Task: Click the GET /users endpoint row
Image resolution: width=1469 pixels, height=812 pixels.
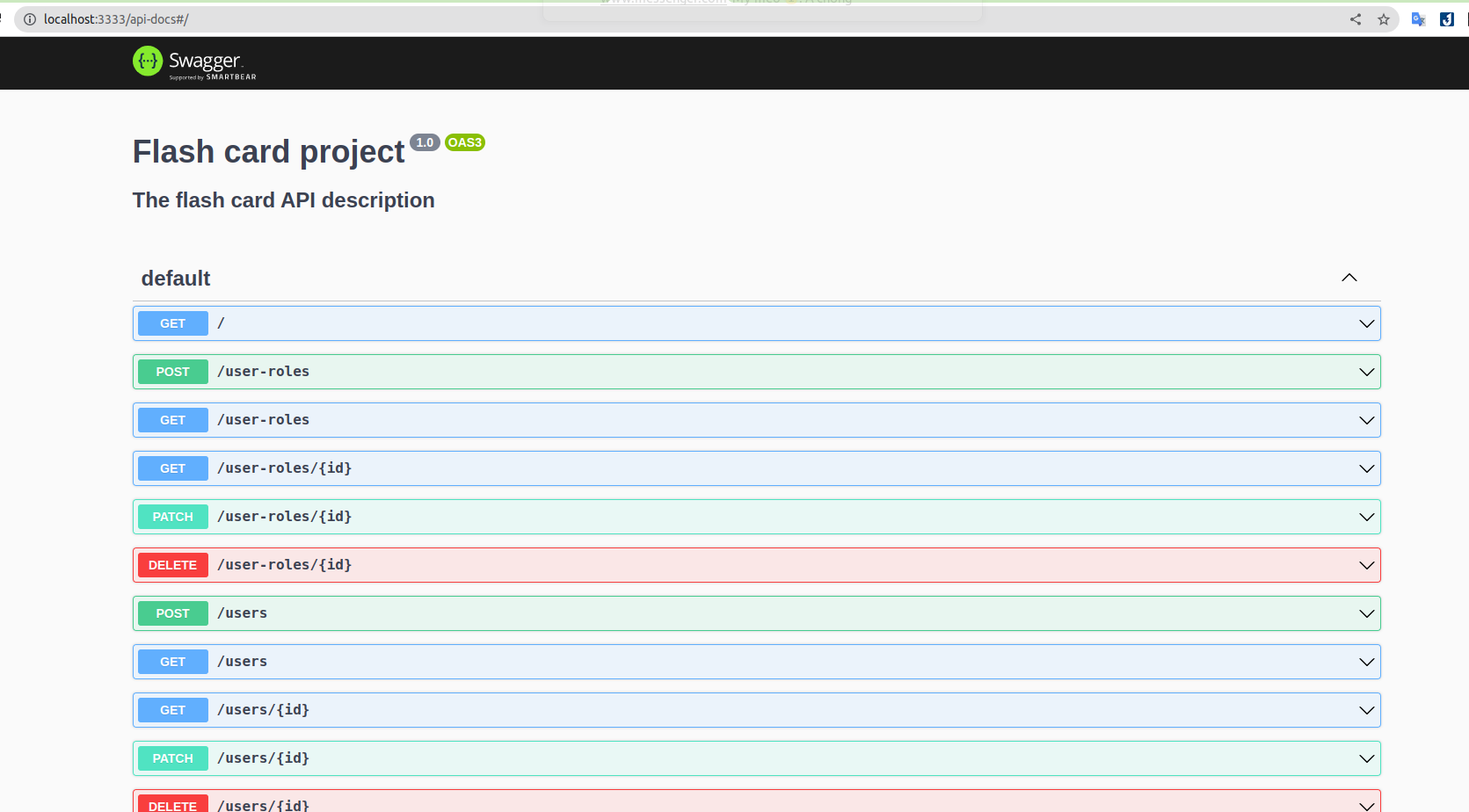Action: click(x=756, y=661)
